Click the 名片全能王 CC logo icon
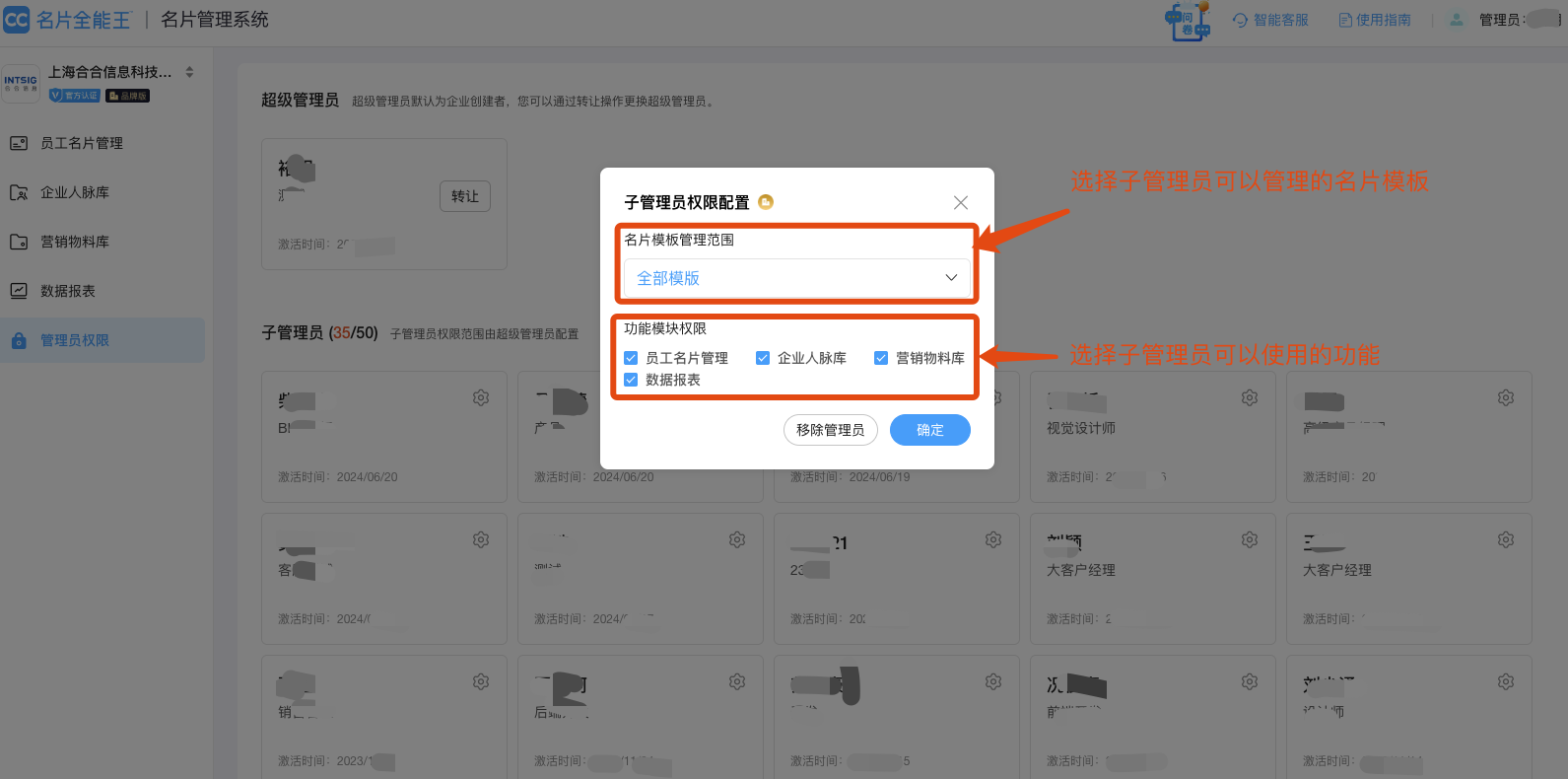Image resolution: width=1568 pixels, height=779 pixels. (17, 20)
